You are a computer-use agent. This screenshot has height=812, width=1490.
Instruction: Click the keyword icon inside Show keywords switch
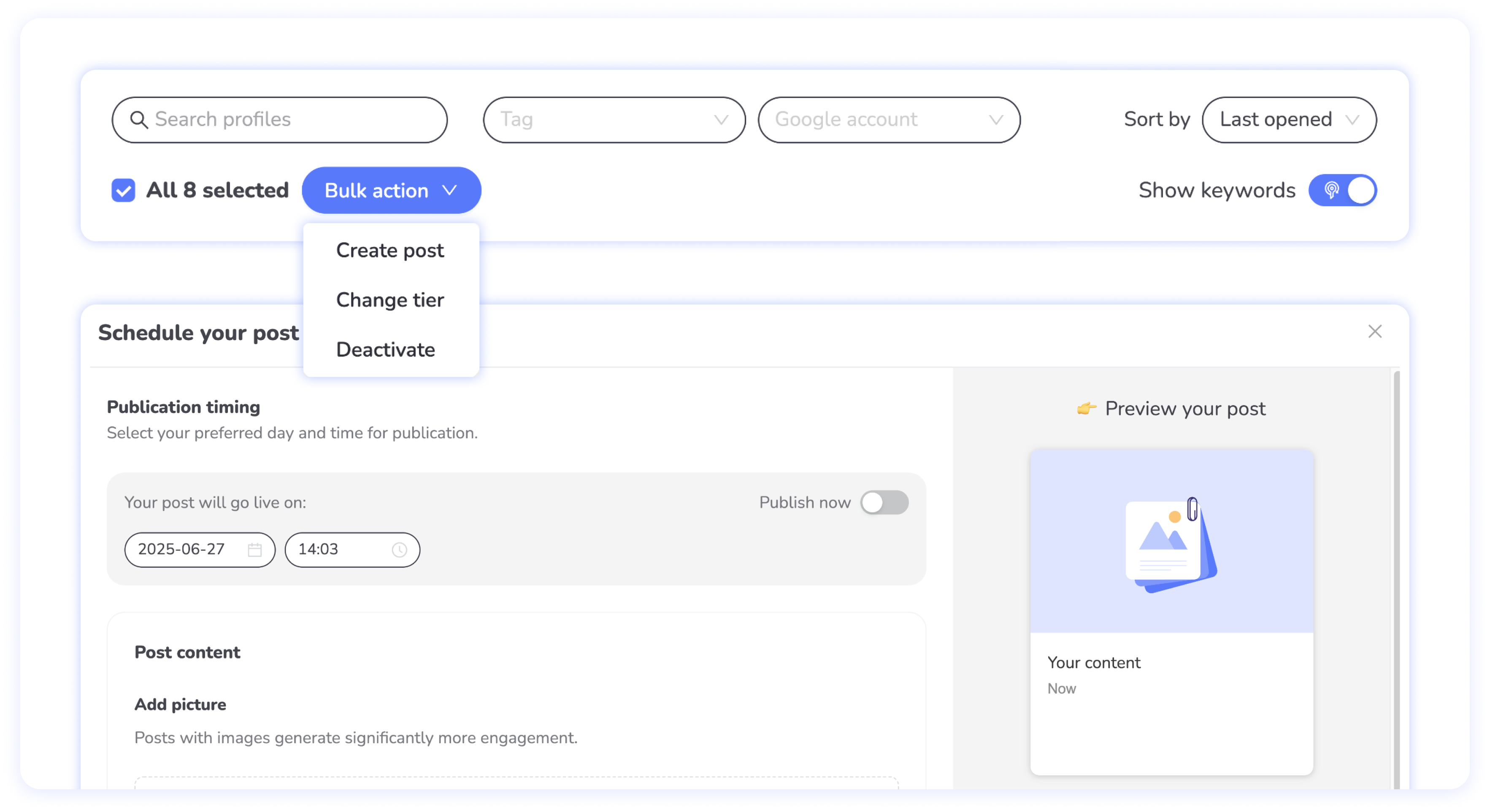coord(1331,190)
